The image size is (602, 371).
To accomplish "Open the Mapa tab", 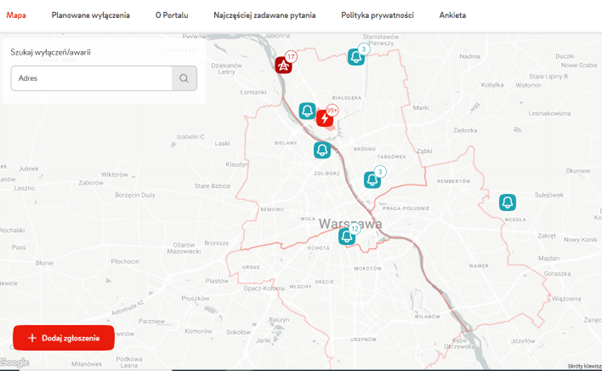I will pos(16,15).
